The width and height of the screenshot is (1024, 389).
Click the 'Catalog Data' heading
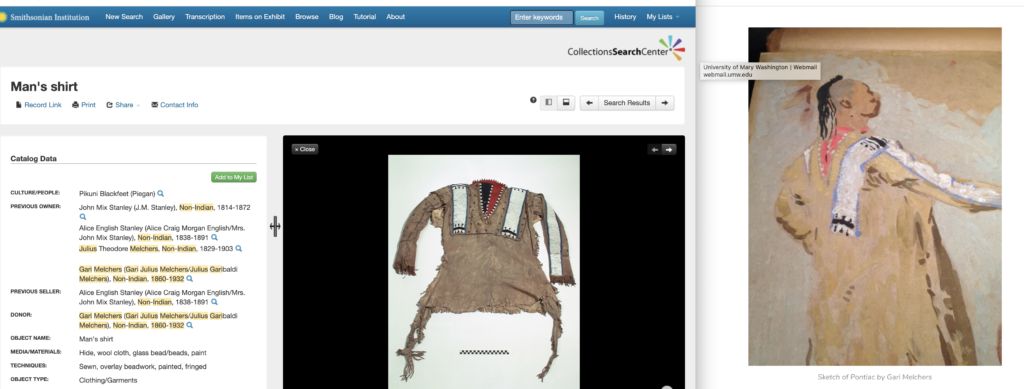coord(33,159)
